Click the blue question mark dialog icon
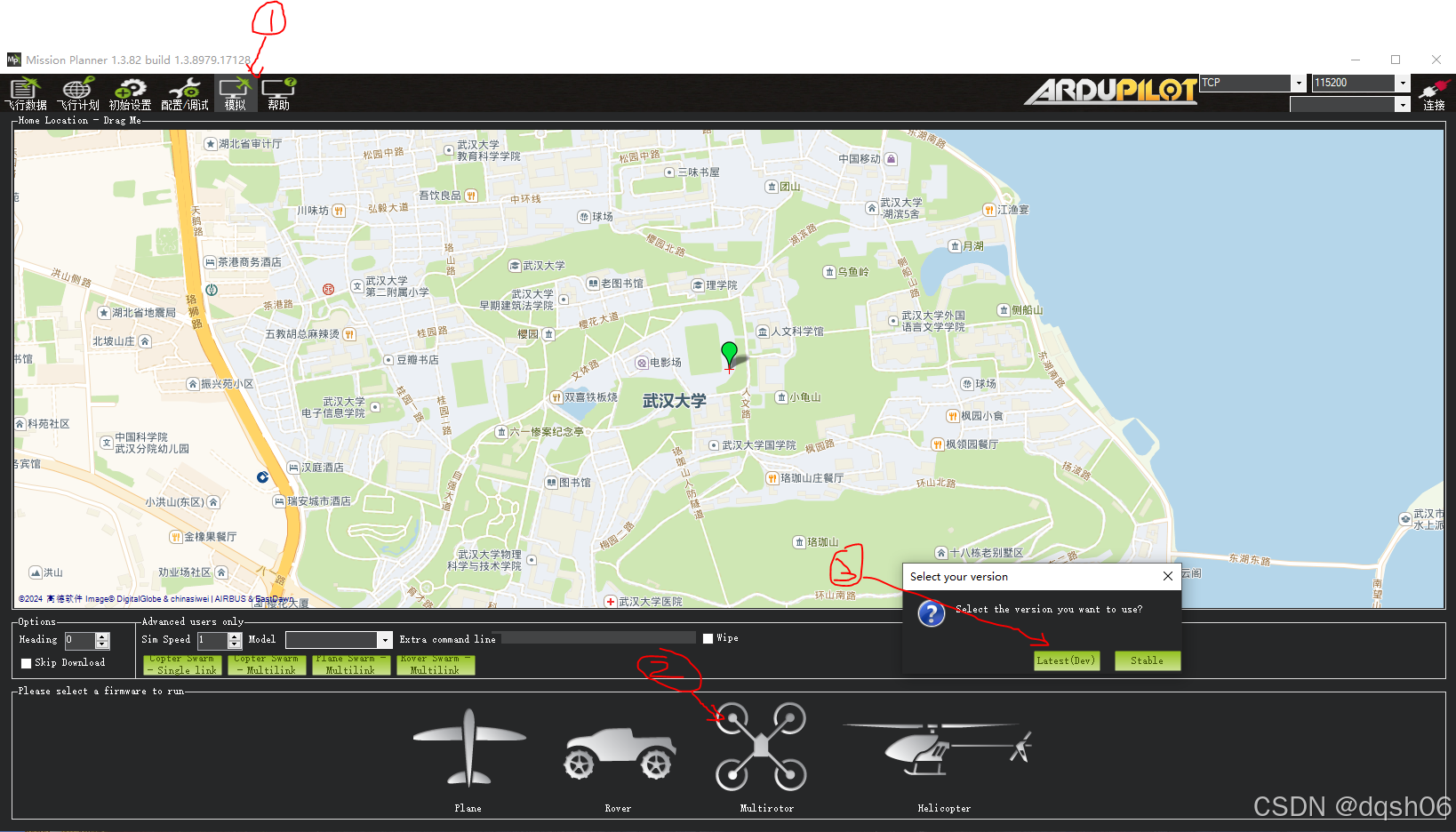 point(931,613)
